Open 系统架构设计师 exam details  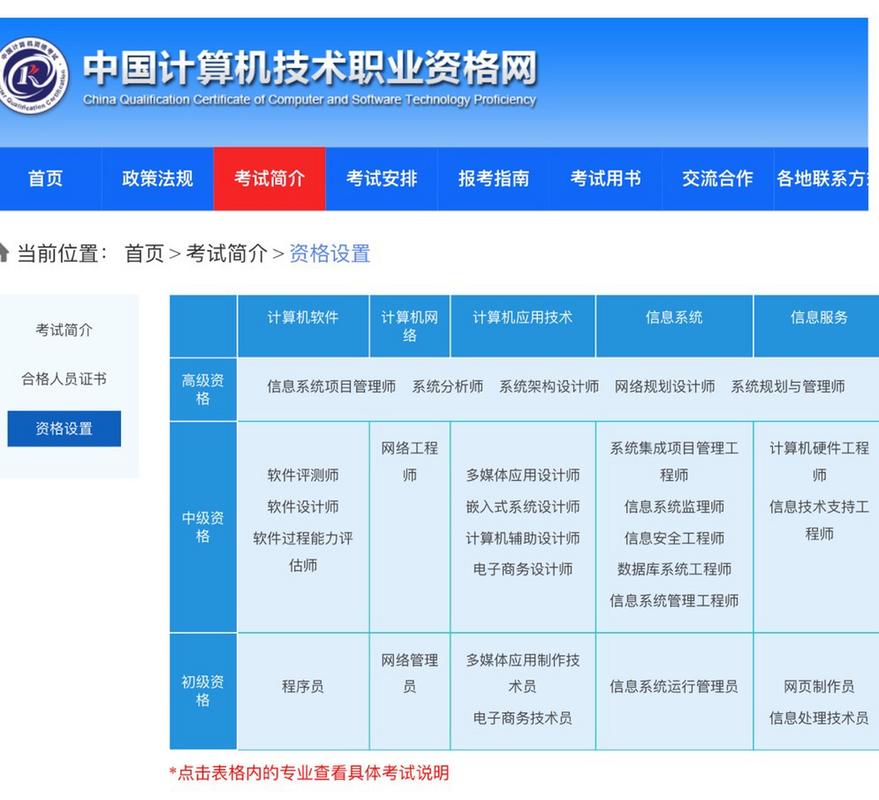click(549, 386)
